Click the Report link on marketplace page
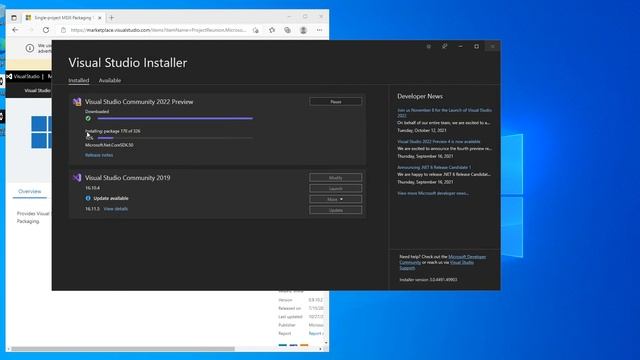 [316, 333]
